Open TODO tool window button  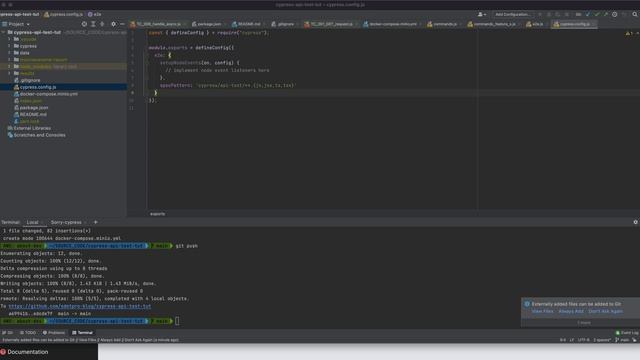pyautogui.click(x=28, y=333)
